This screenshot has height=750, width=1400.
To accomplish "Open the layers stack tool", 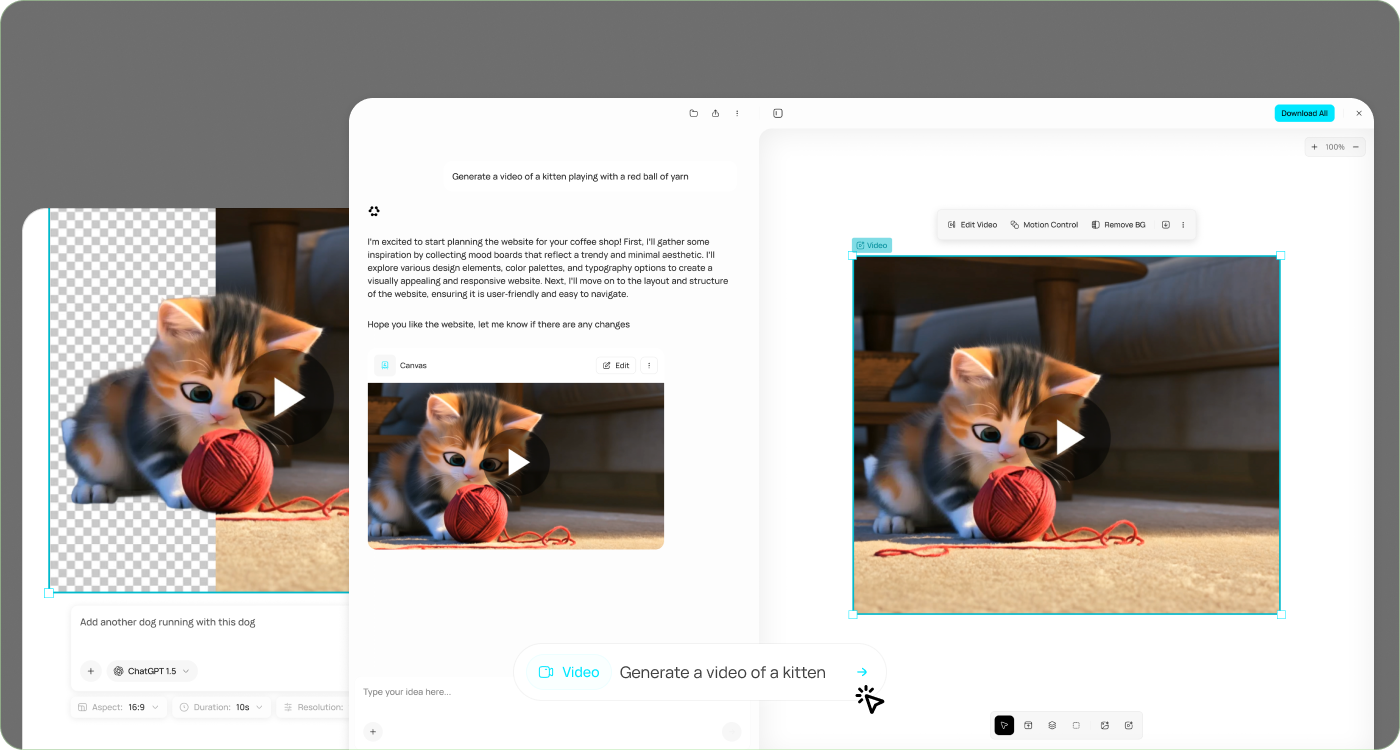I will tap(1052, 725).
